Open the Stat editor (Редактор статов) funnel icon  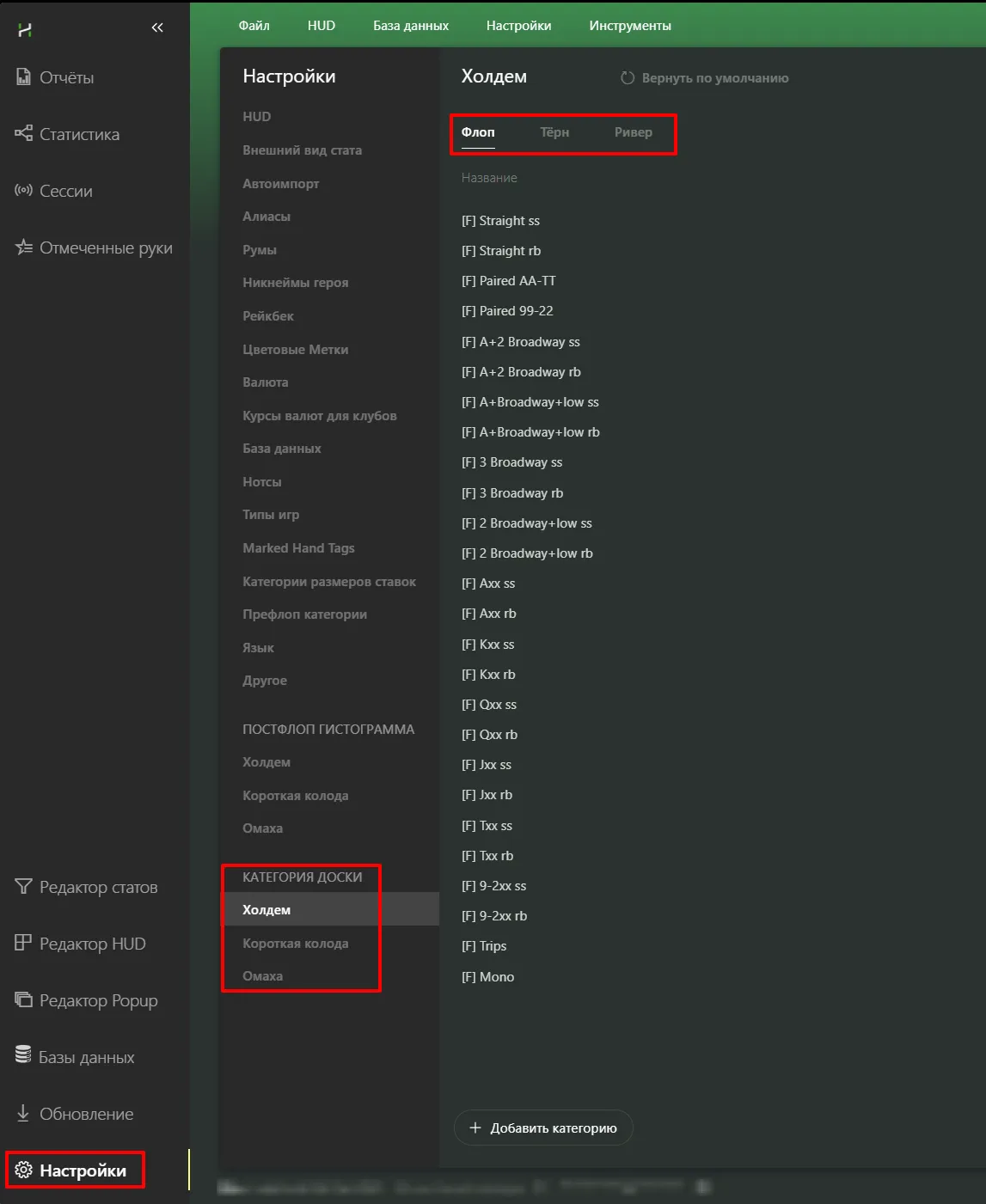click(x=23, y=886)
